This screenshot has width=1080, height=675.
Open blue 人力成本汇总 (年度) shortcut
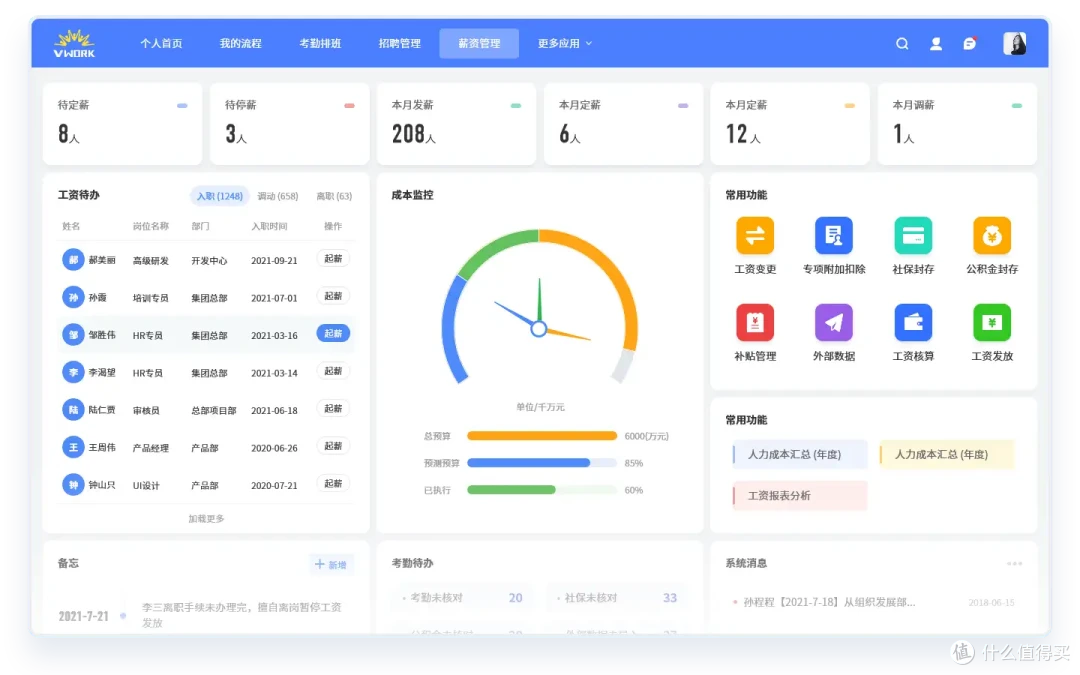point(799,455)
